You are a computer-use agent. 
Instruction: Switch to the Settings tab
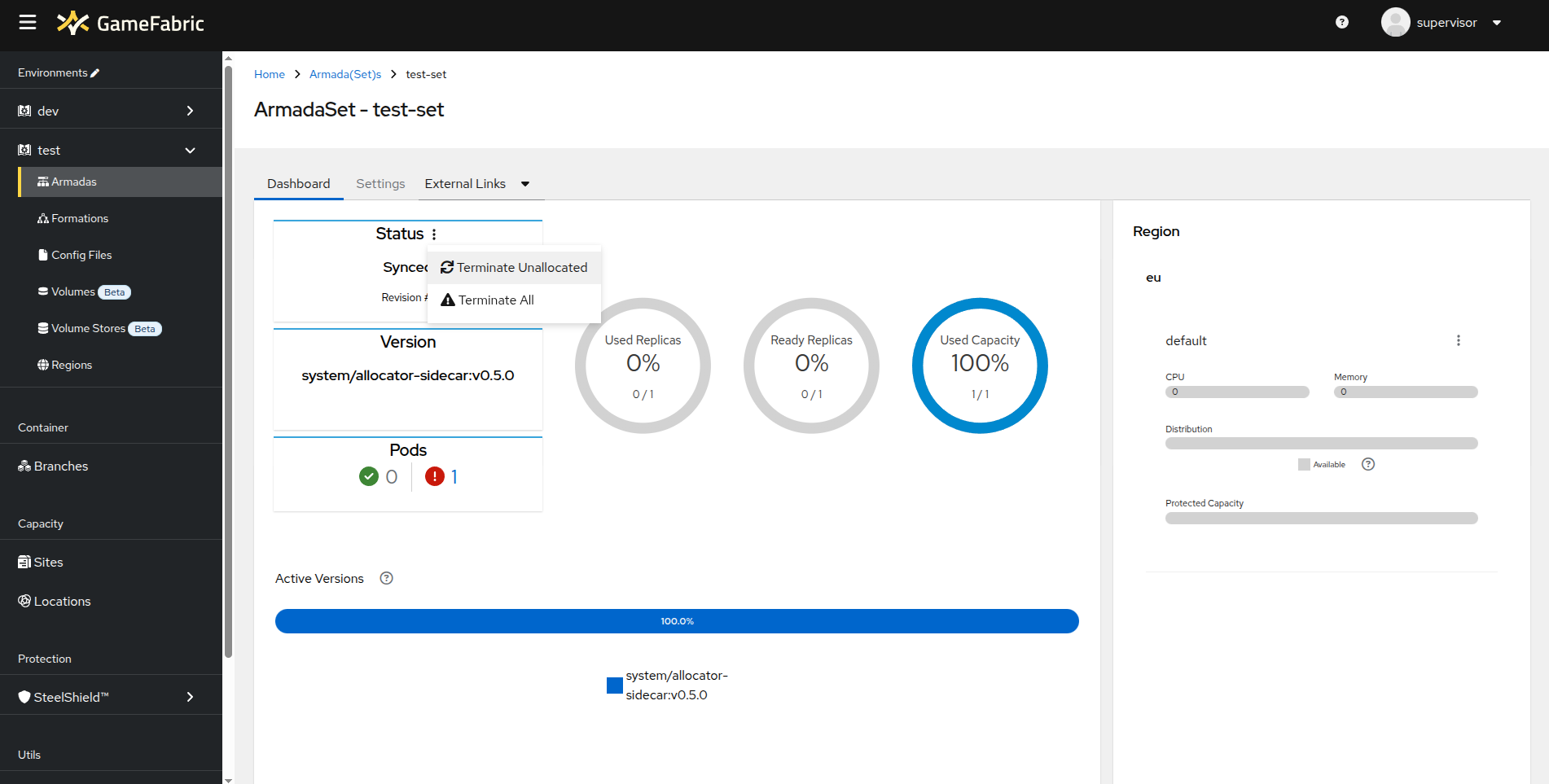pyautogui.click(x=380, y=184)
